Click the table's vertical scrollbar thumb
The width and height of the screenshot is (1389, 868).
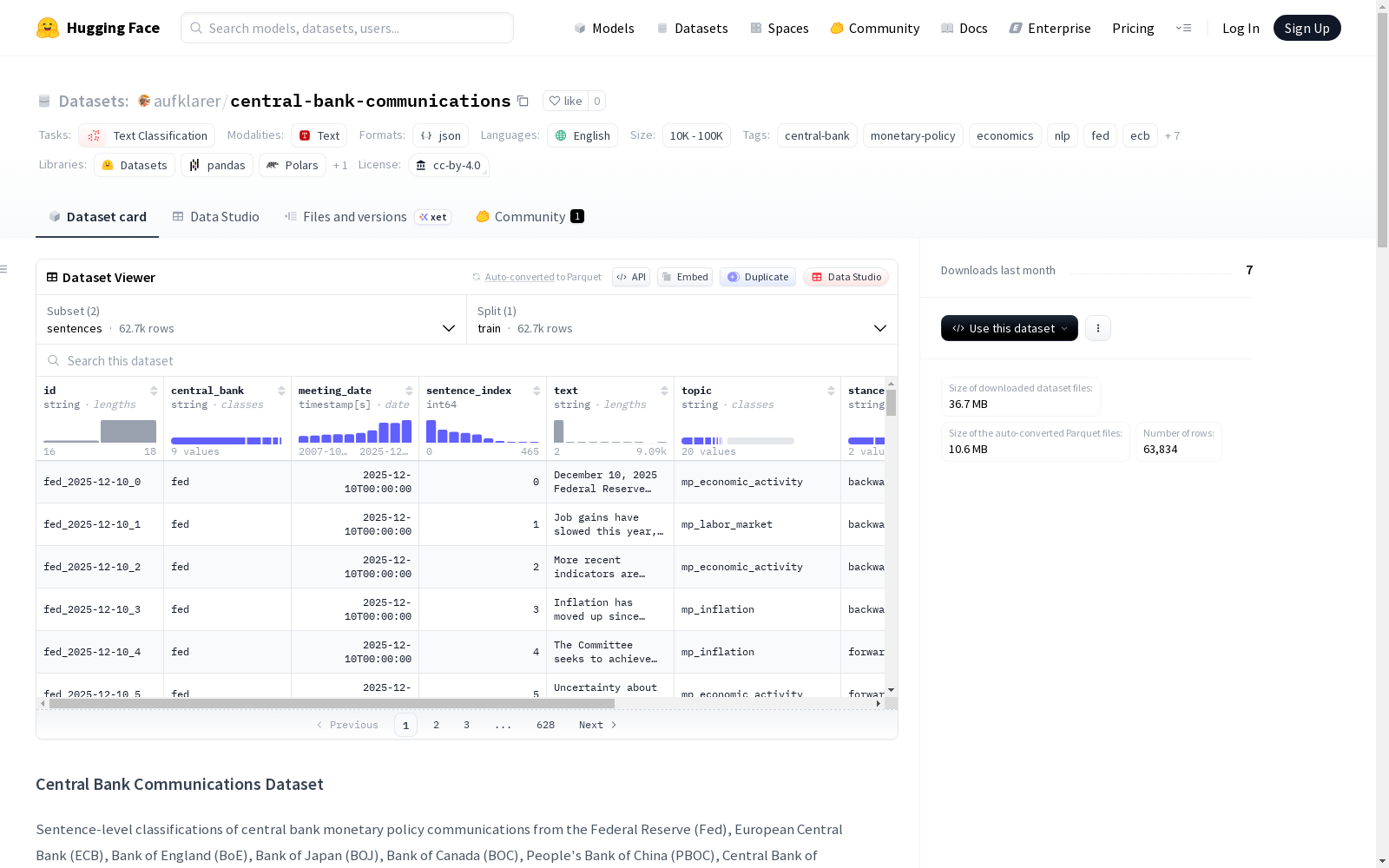point(891,402)
